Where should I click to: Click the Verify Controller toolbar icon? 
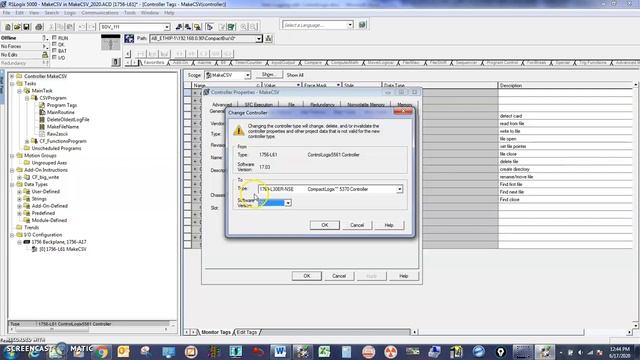(232, 27)
